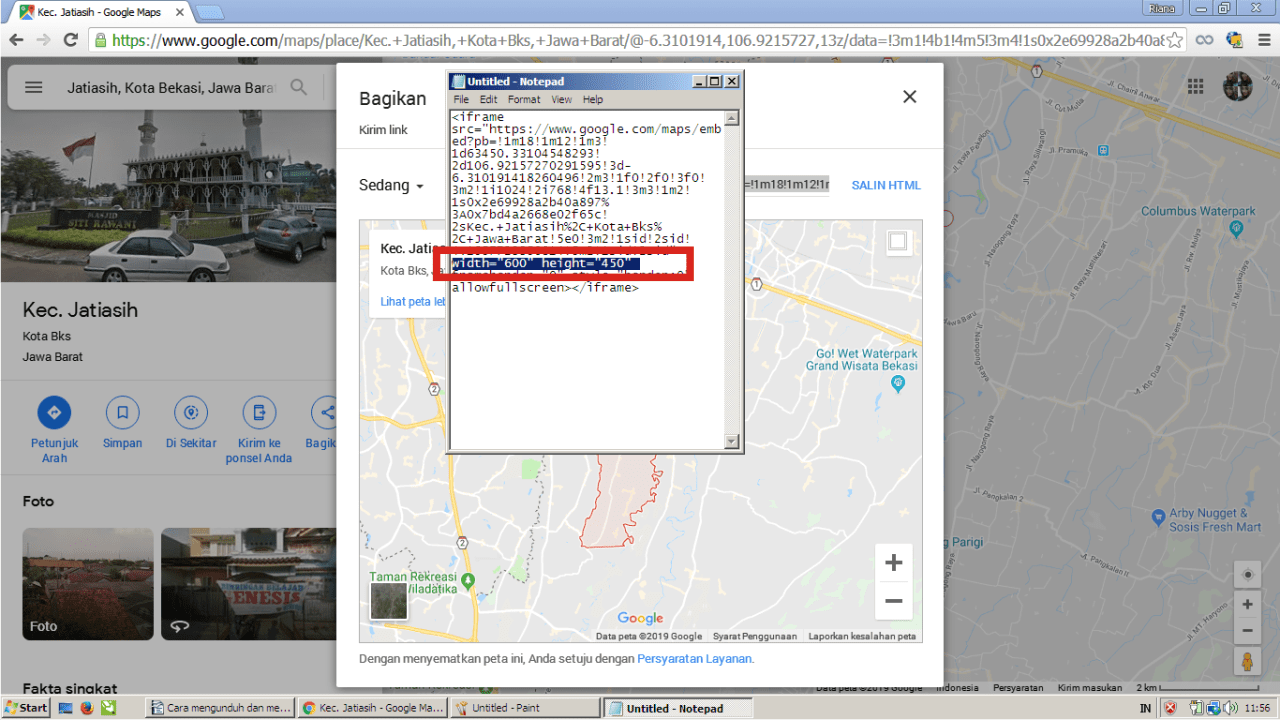Click the Chrome address bar URL
The image size is (1280, 720).
[636, 41]
